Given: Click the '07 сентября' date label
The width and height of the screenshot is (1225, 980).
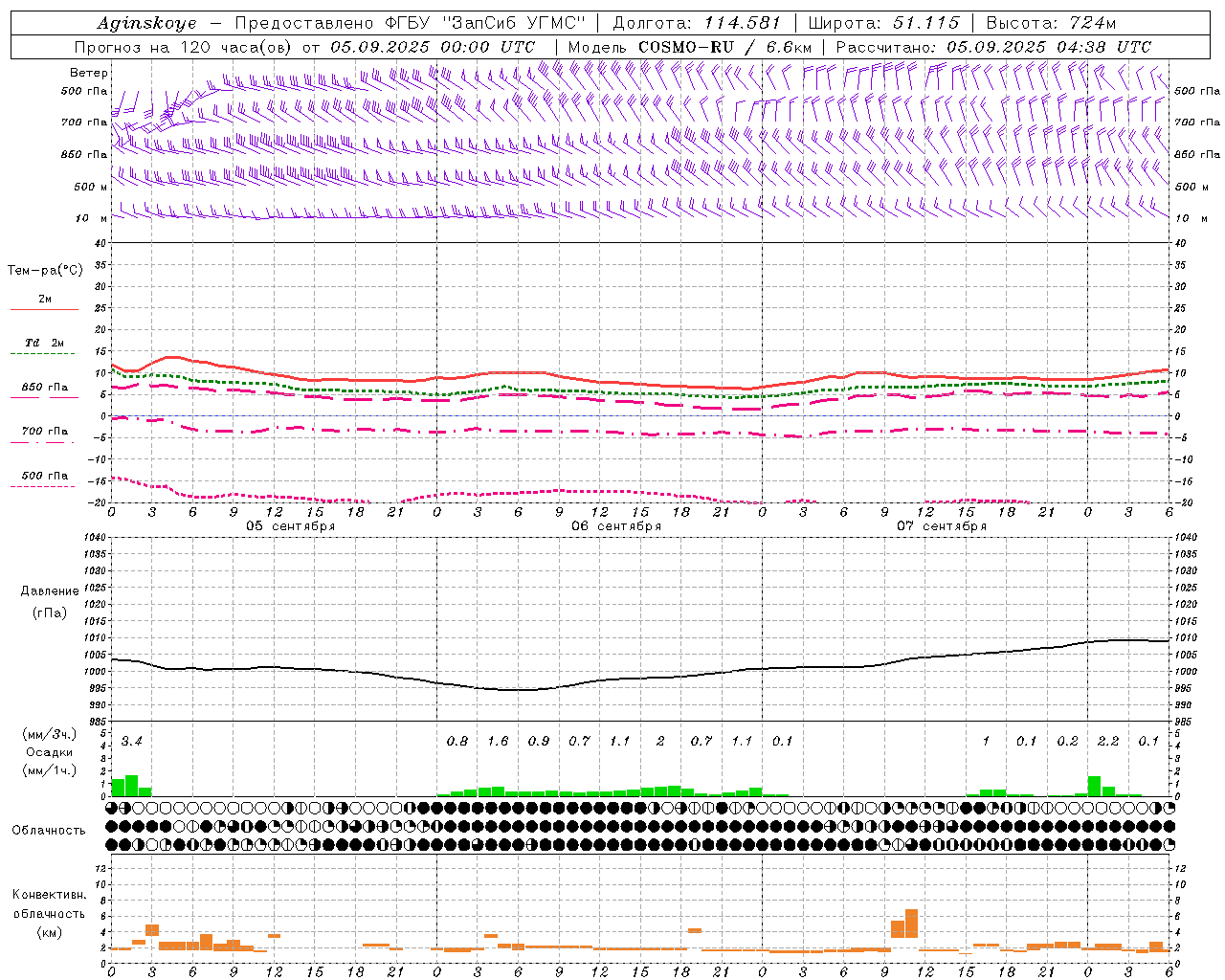Looking at the screenshot, I should (x=942, y=526).
